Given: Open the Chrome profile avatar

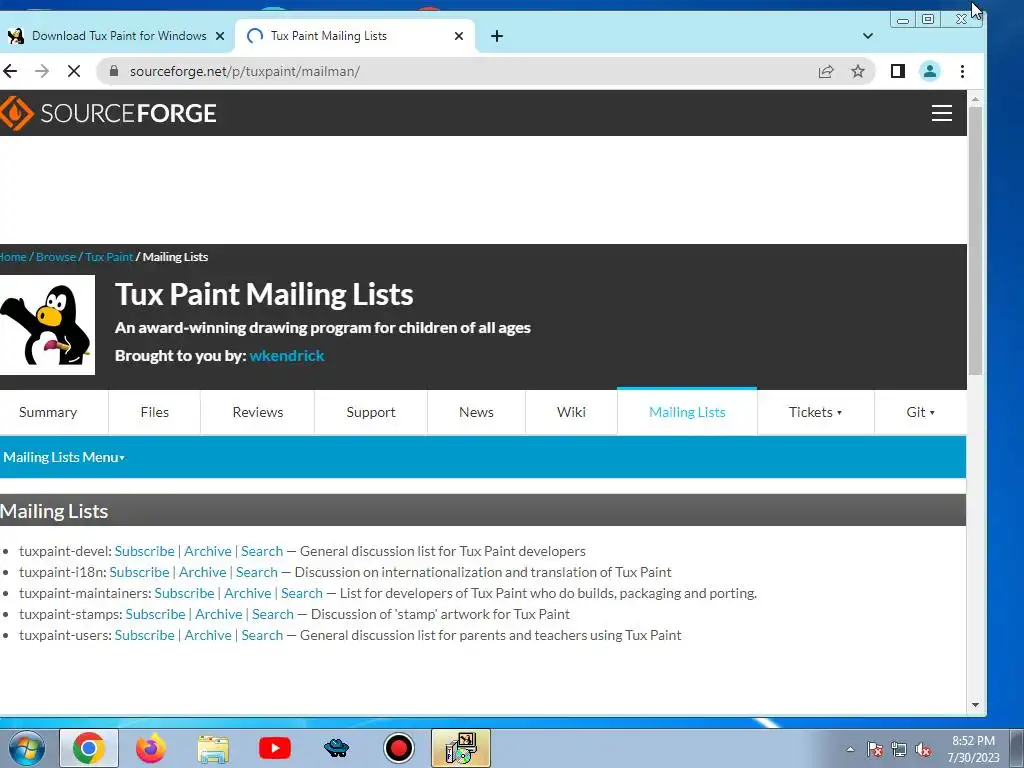Looking at the screenshot, I should click(x=930, y=71).
